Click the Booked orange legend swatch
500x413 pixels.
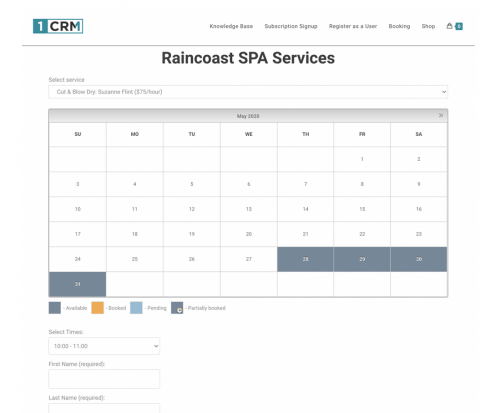click(97, 308)
